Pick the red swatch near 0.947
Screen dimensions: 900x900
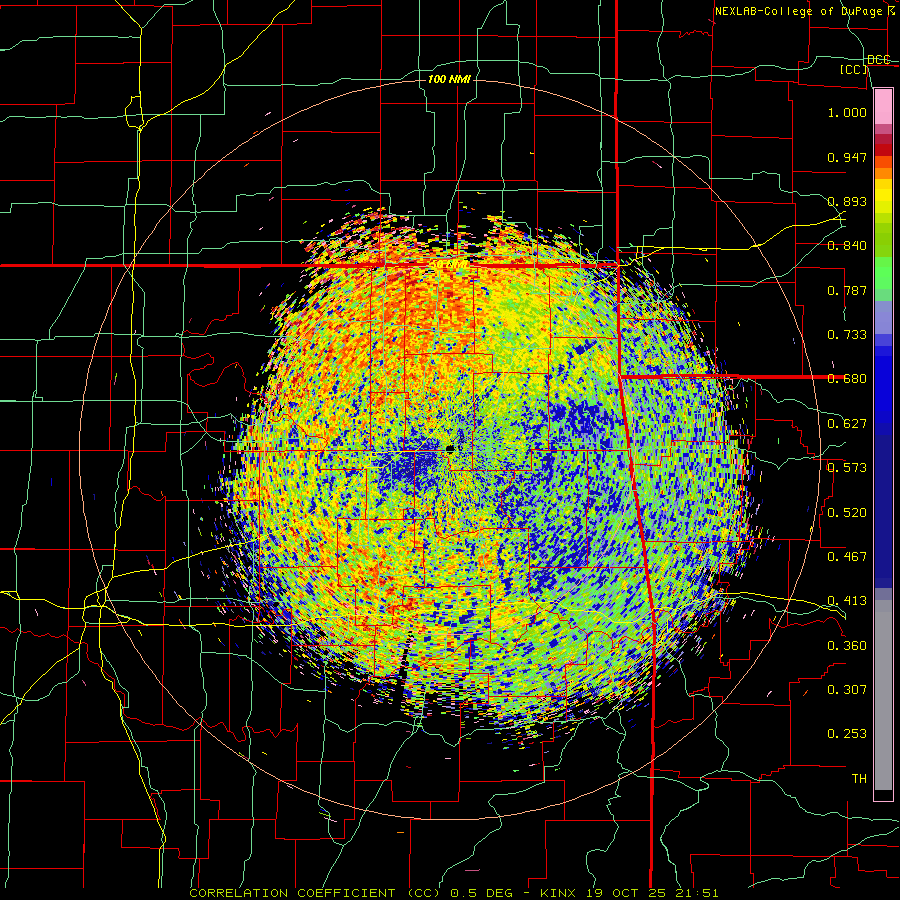[x=883, y=150]
